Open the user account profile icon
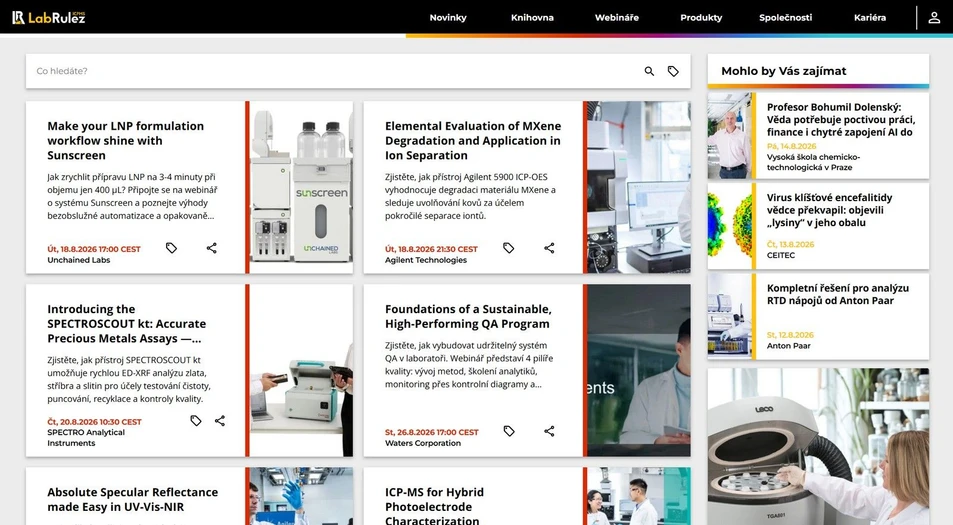This screenshot has height=525, width=953. point(934,18)
